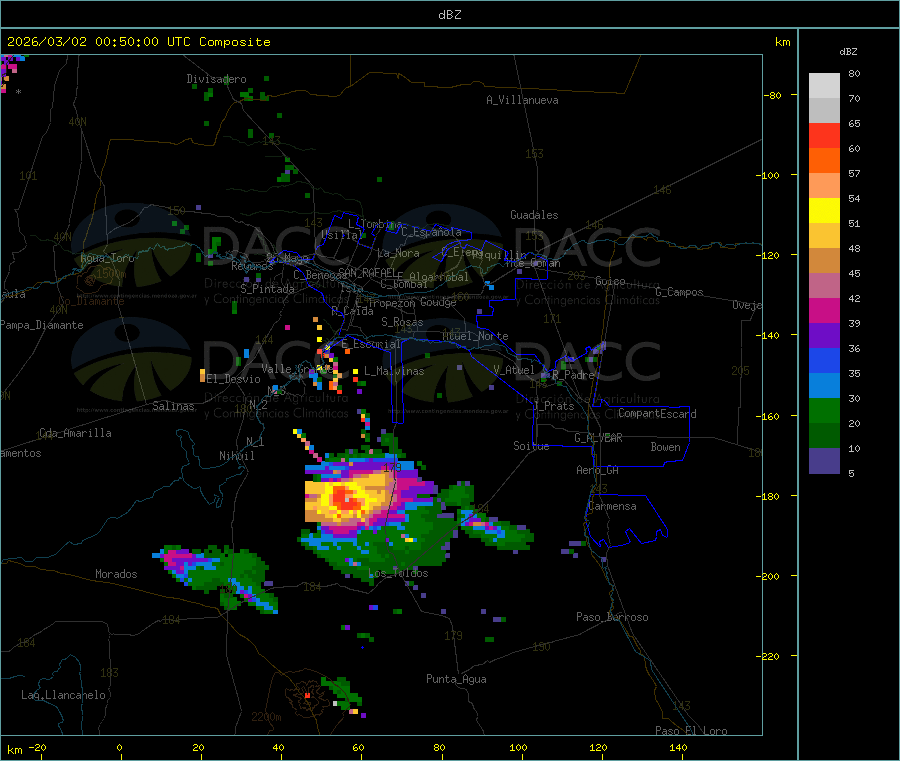Click the green 30-20 dBZ legend swatch
The image size is (900, 761).
824,411
